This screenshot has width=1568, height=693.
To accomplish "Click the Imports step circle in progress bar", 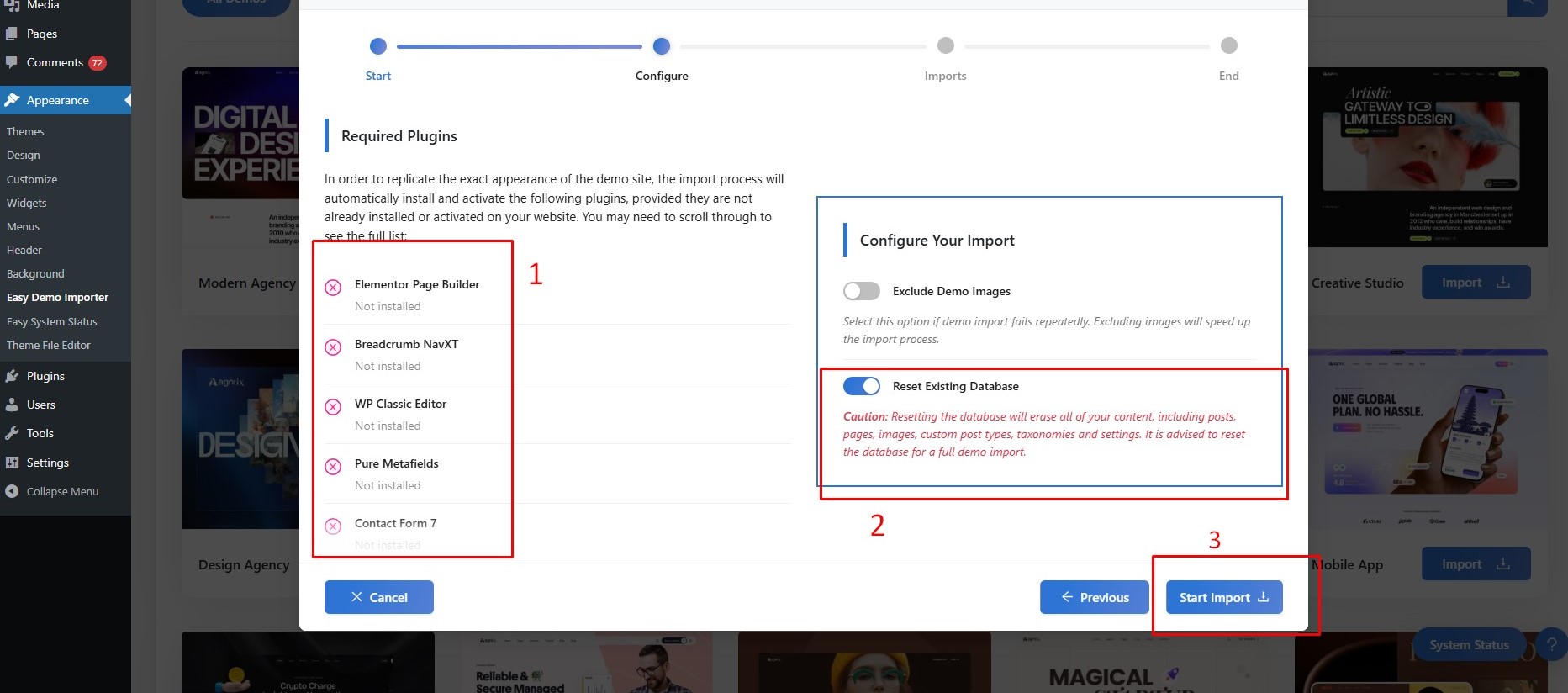I will pyautogui.click(x=946, y=46).
